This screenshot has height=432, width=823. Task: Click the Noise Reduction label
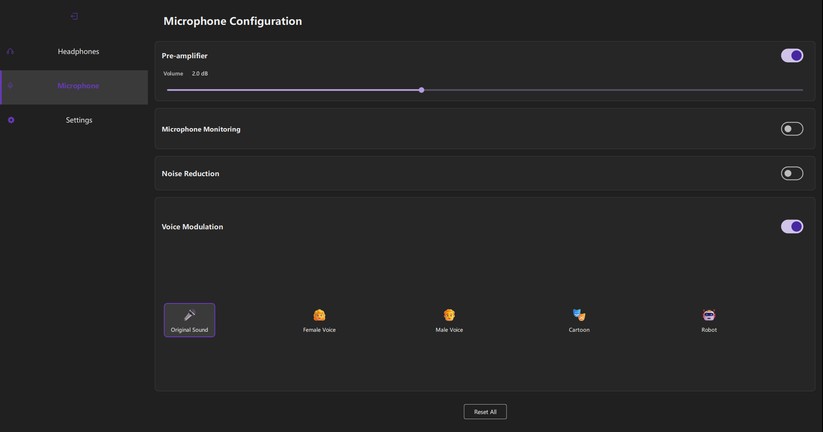pyautogui.click(x=190, y=174)
